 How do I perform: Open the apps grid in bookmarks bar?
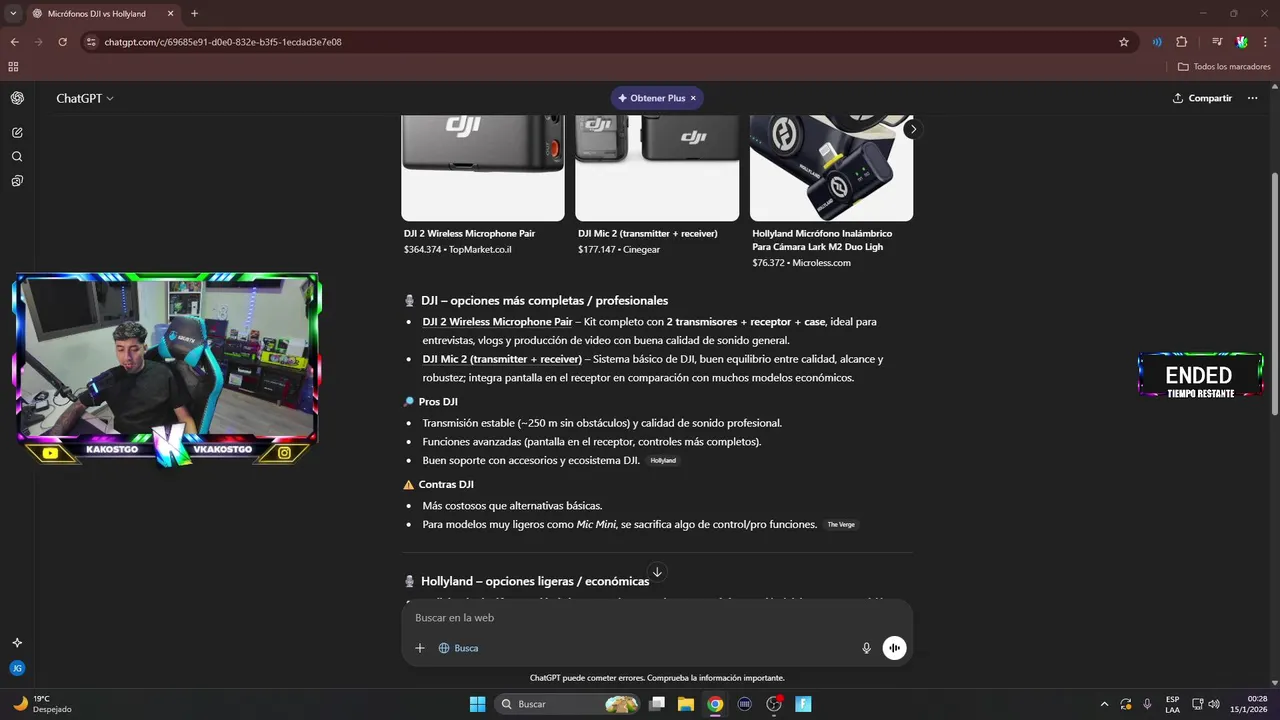click(x=13, y=67)
